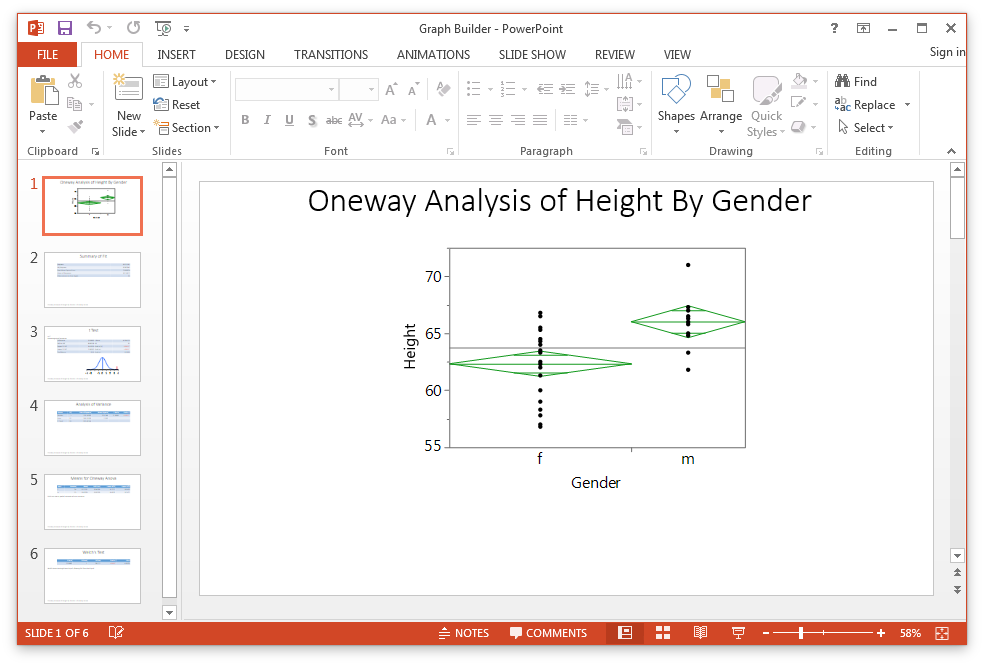This screenshot has width=984, height=666.
Task: Switch to the TRANSITIONS tab
Action: tap(331, 54)
